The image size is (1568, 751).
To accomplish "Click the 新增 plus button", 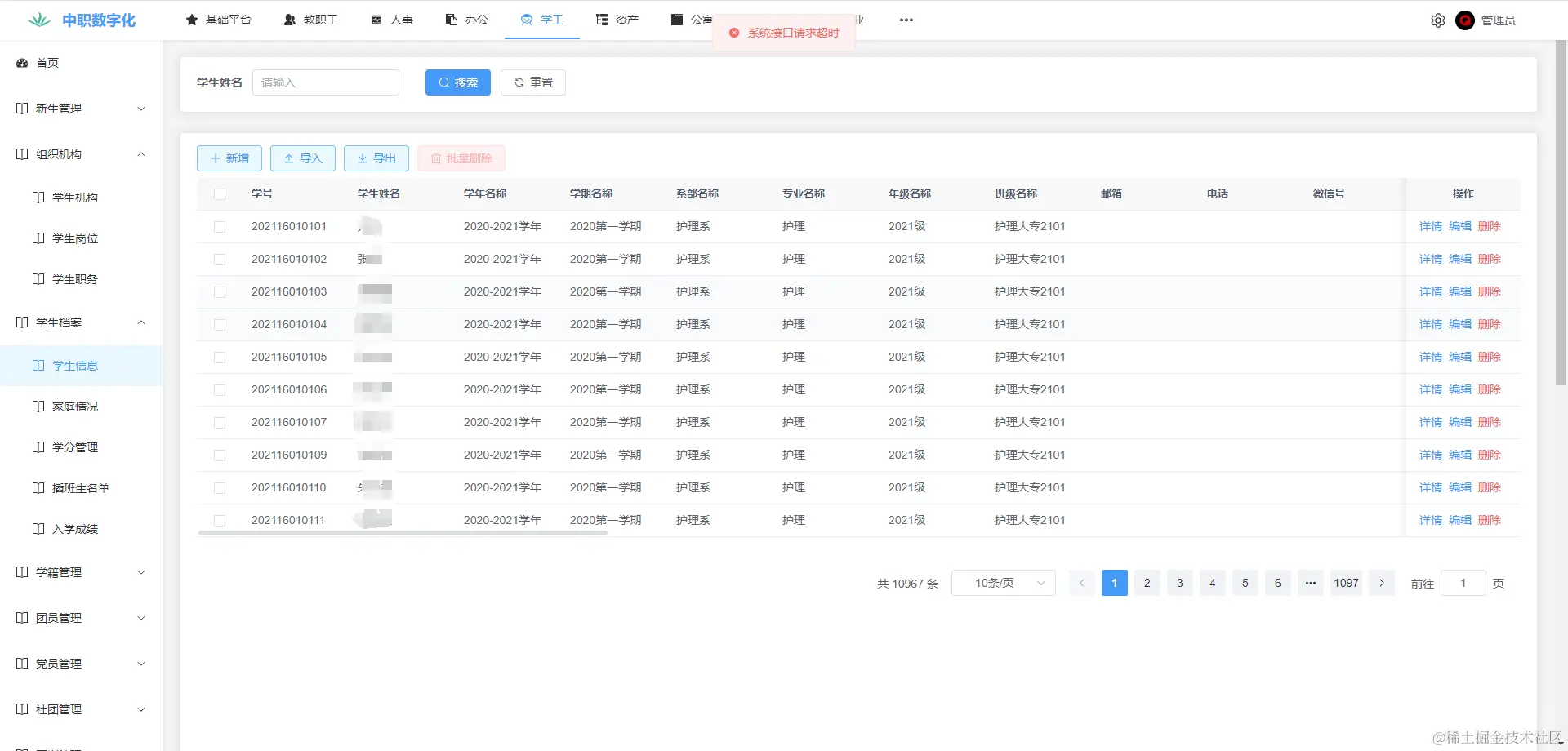I will pos(229,158).
